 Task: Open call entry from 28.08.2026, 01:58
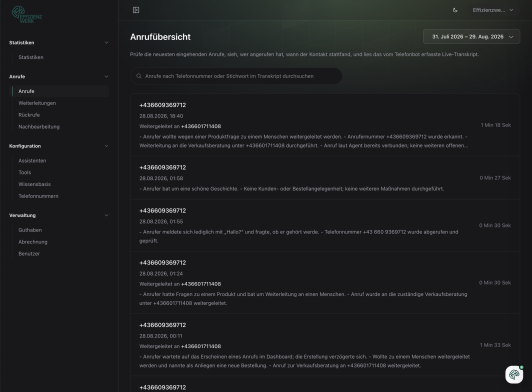(325, 178)
